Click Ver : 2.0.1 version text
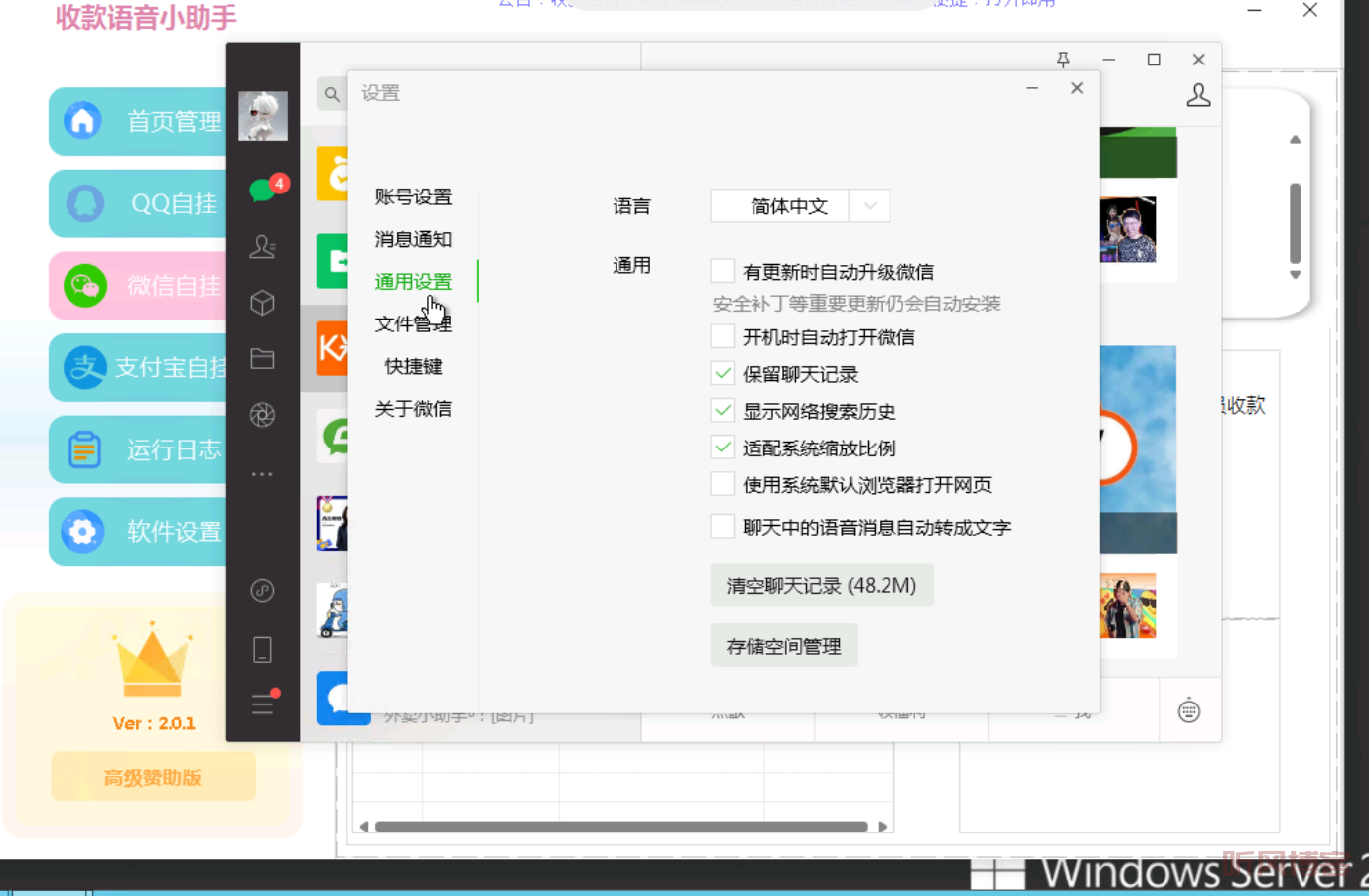Image resolution: width=1369 pixels, height=896 pixels. point(154,723)
